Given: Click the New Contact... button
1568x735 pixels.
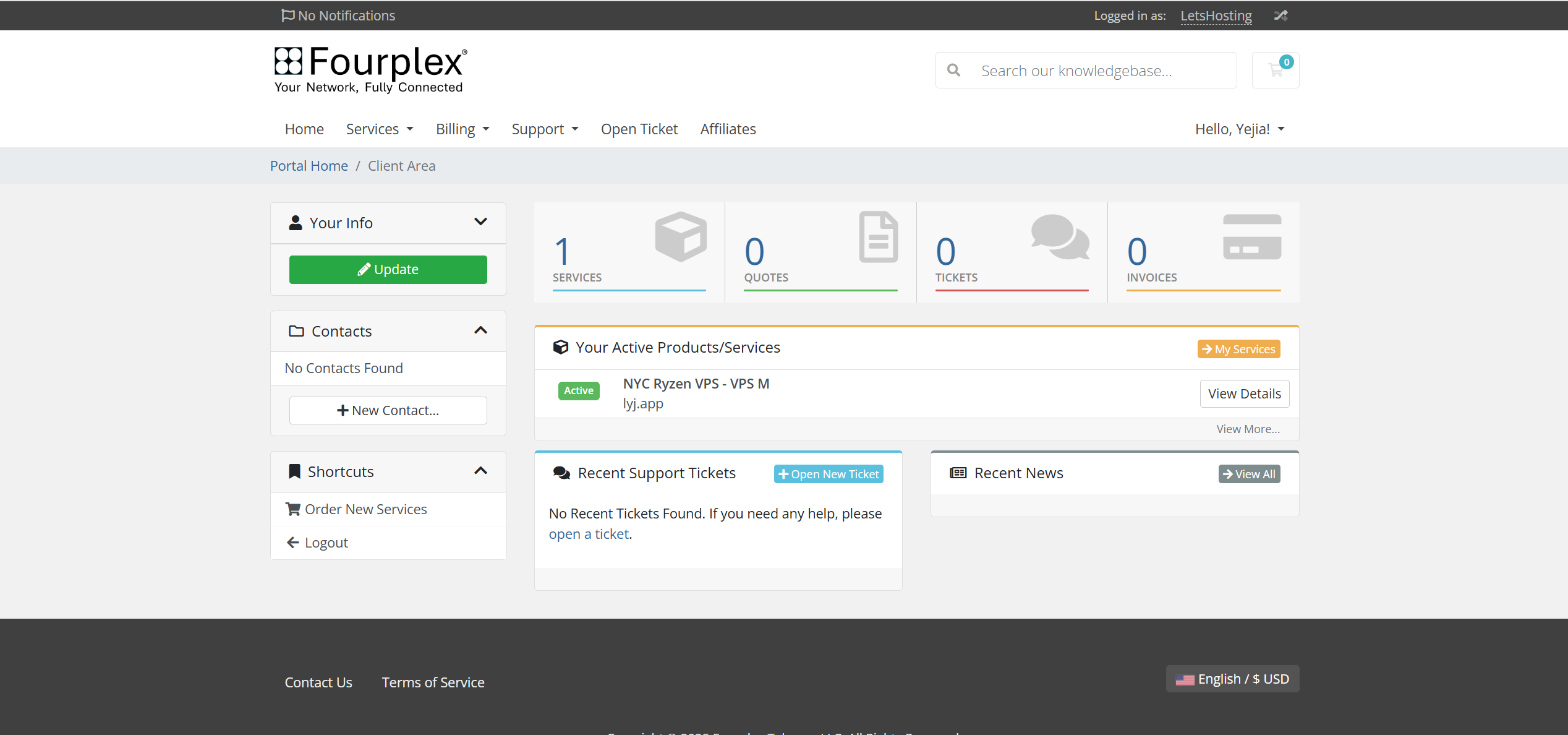Looking at the screenshot, I should 388,410.
